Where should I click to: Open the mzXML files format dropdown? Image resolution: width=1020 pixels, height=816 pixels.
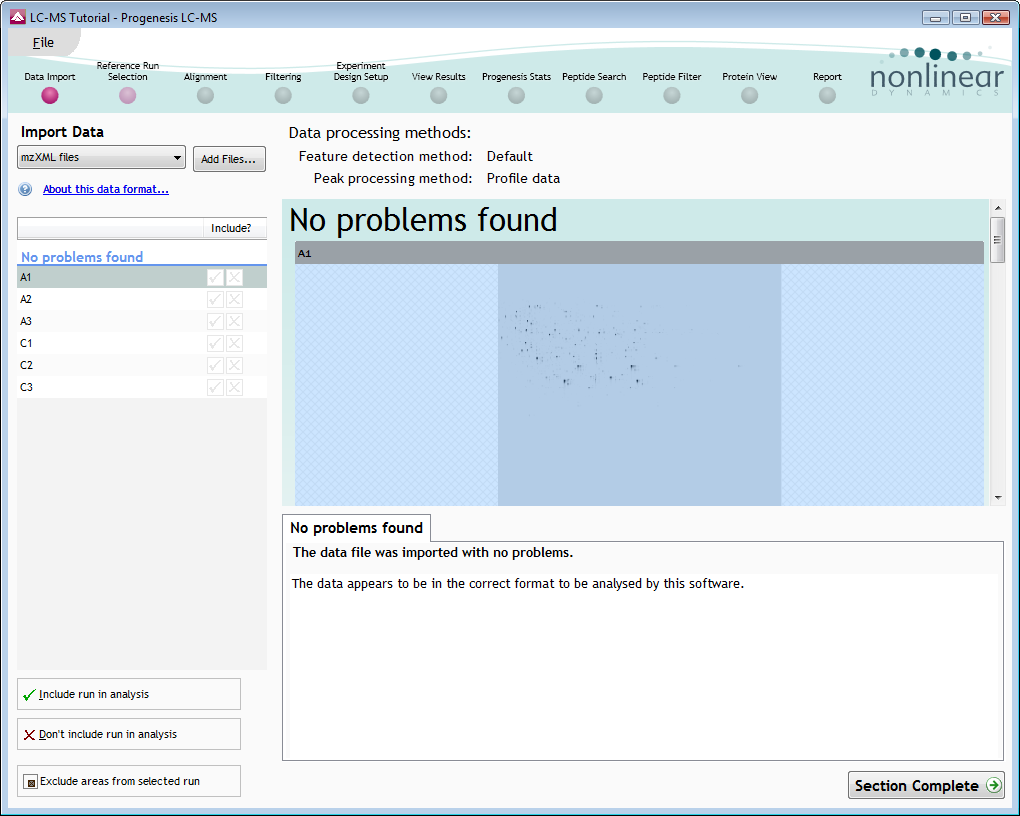click(x=101, y=157)
